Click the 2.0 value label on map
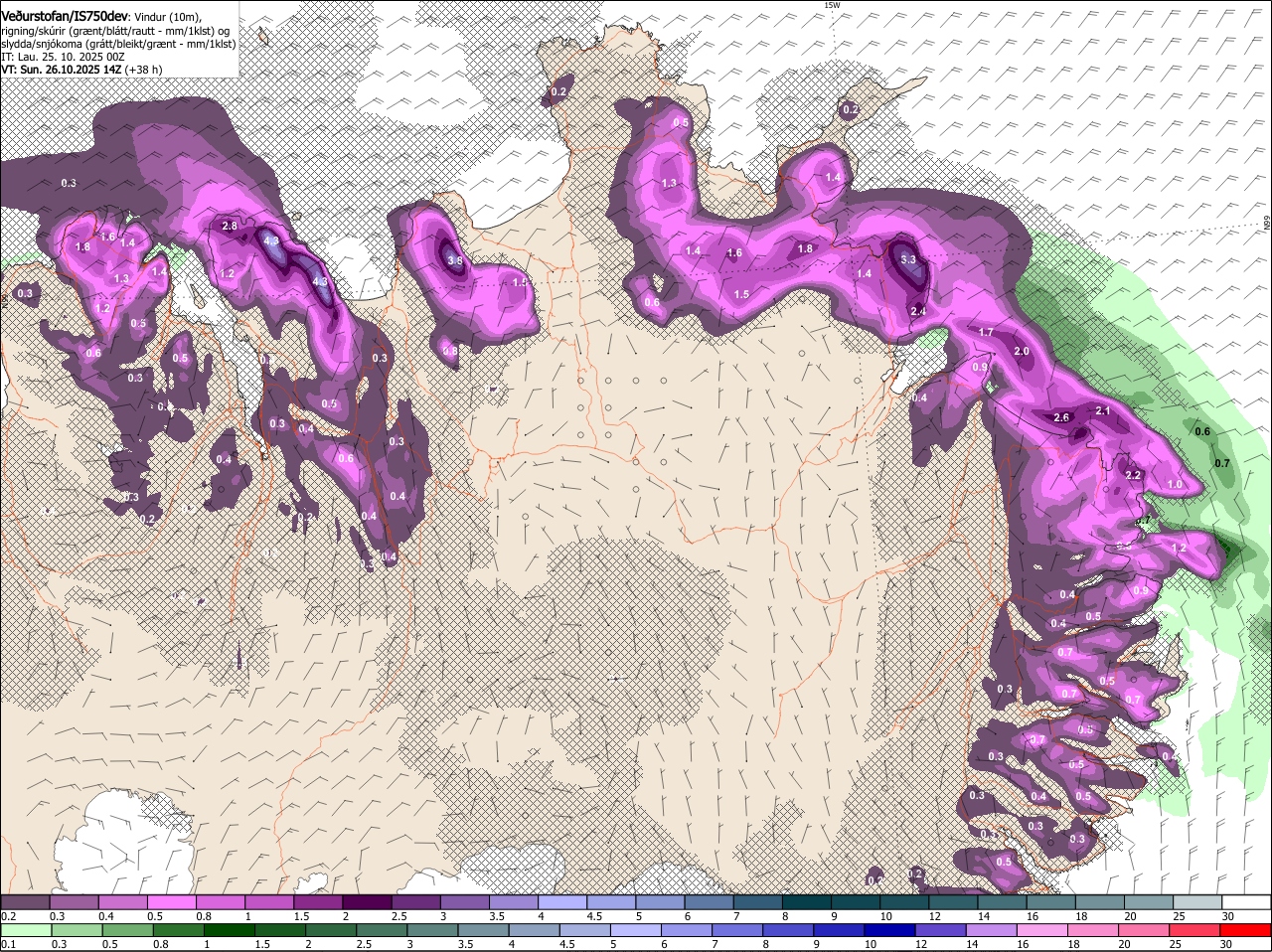Screen dimensions: 1272x952 click(1022, 352)
